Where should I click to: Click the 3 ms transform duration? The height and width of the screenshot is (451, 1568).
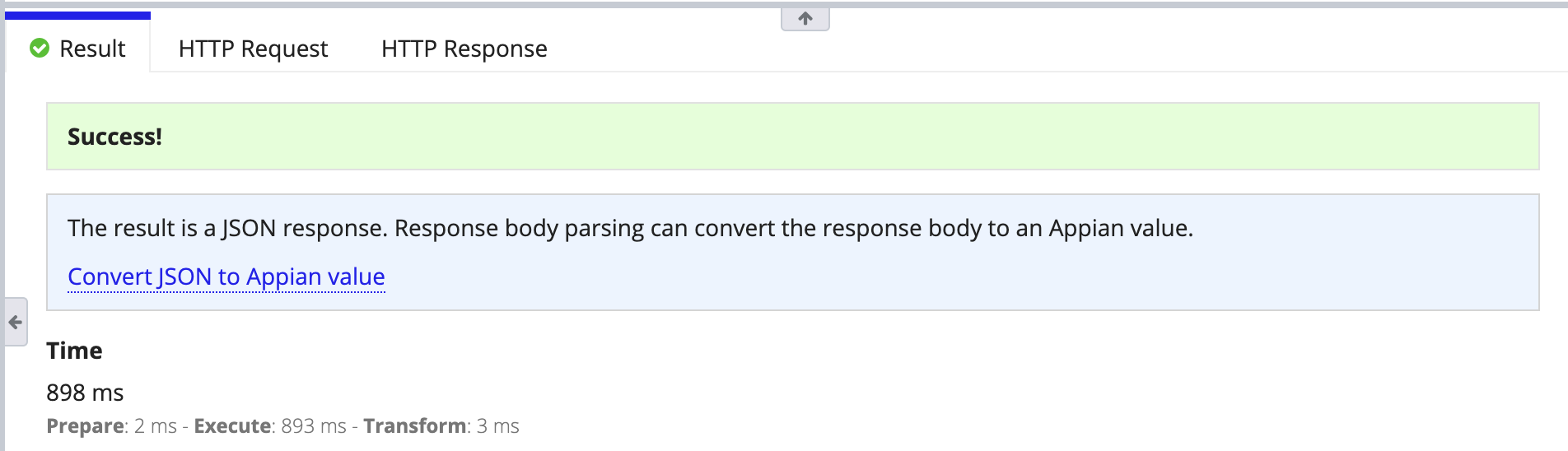498,426
